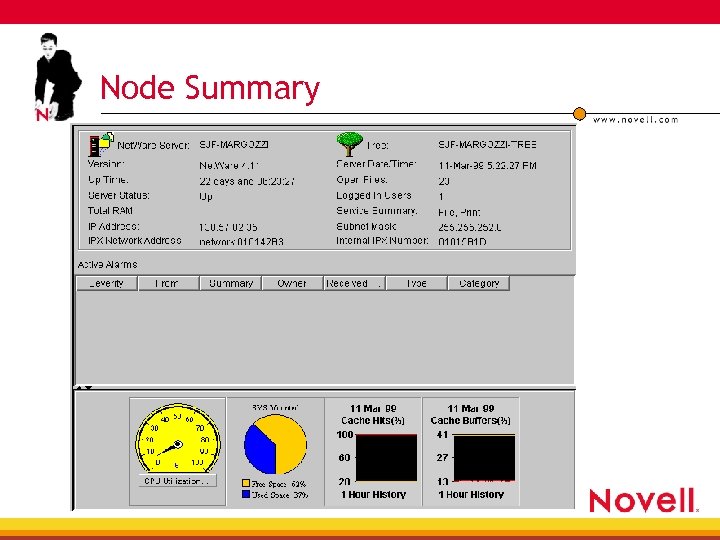This screenshot has height=540, width=720.
Task: Sort alarms by Severity column
Action: (107, 284)
